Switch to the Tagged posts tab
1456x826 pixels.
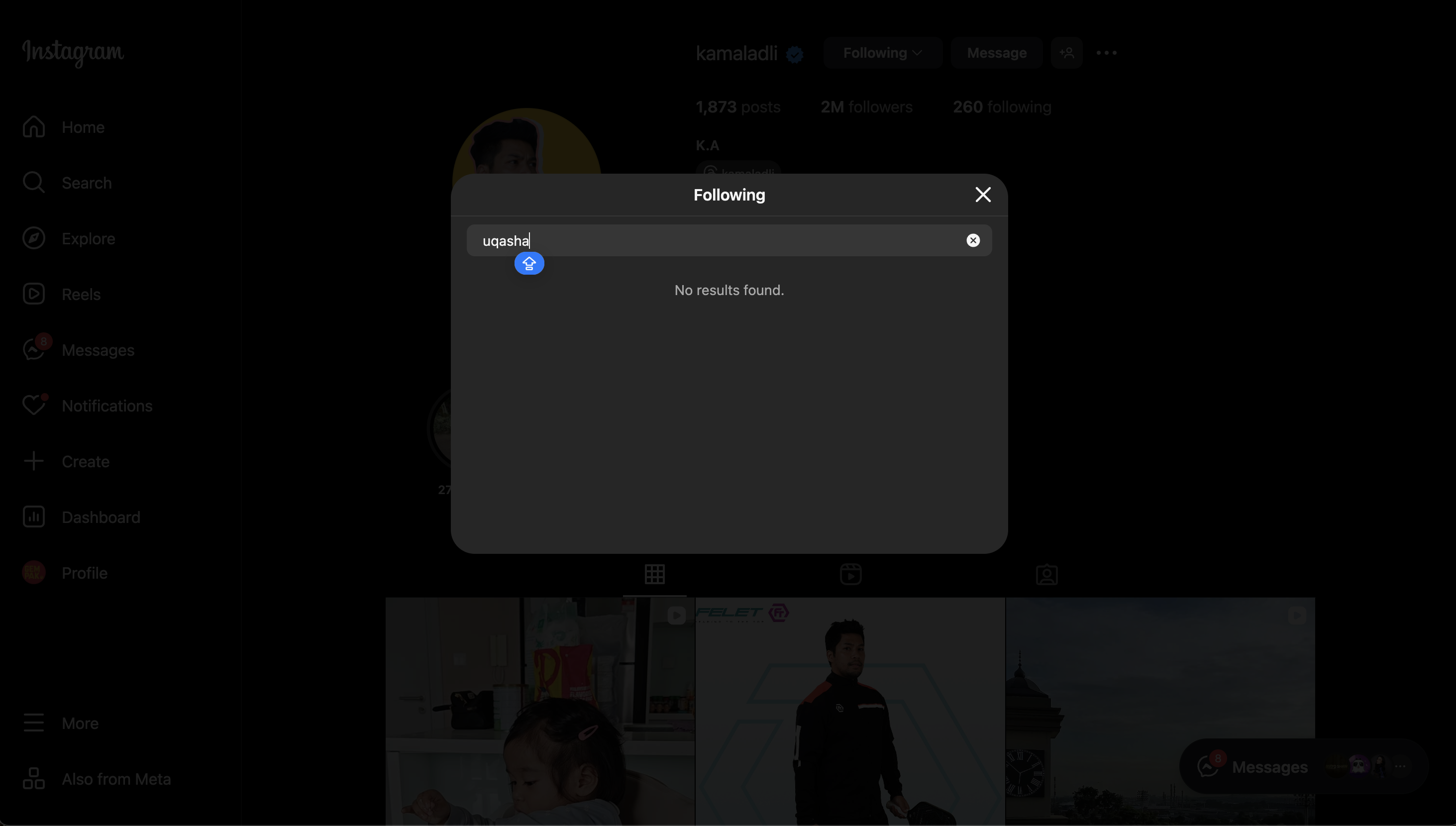click(1046, 575)
